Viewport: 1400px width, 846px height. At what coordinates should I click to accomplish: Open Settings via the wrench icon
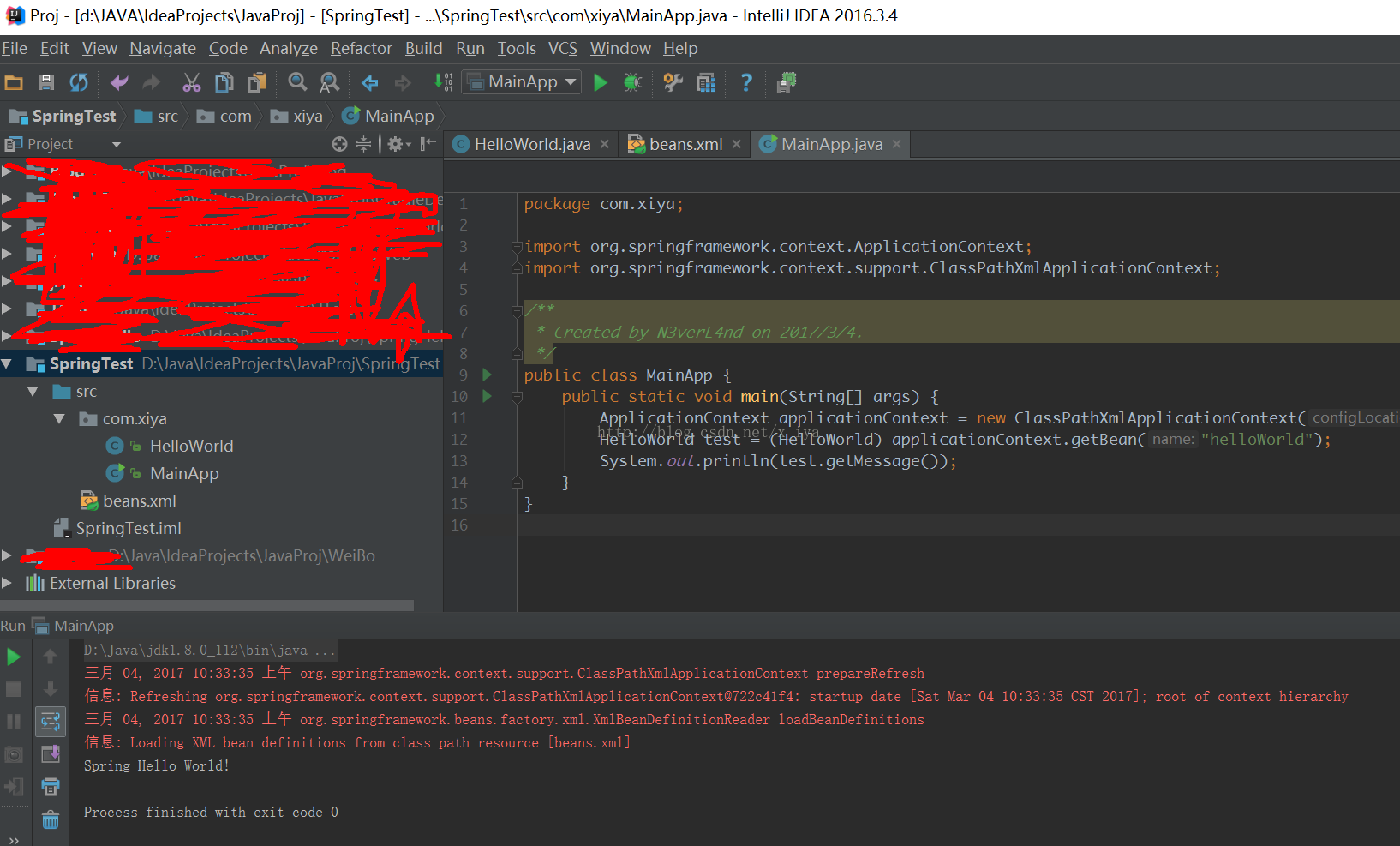[x=673, y=82]
